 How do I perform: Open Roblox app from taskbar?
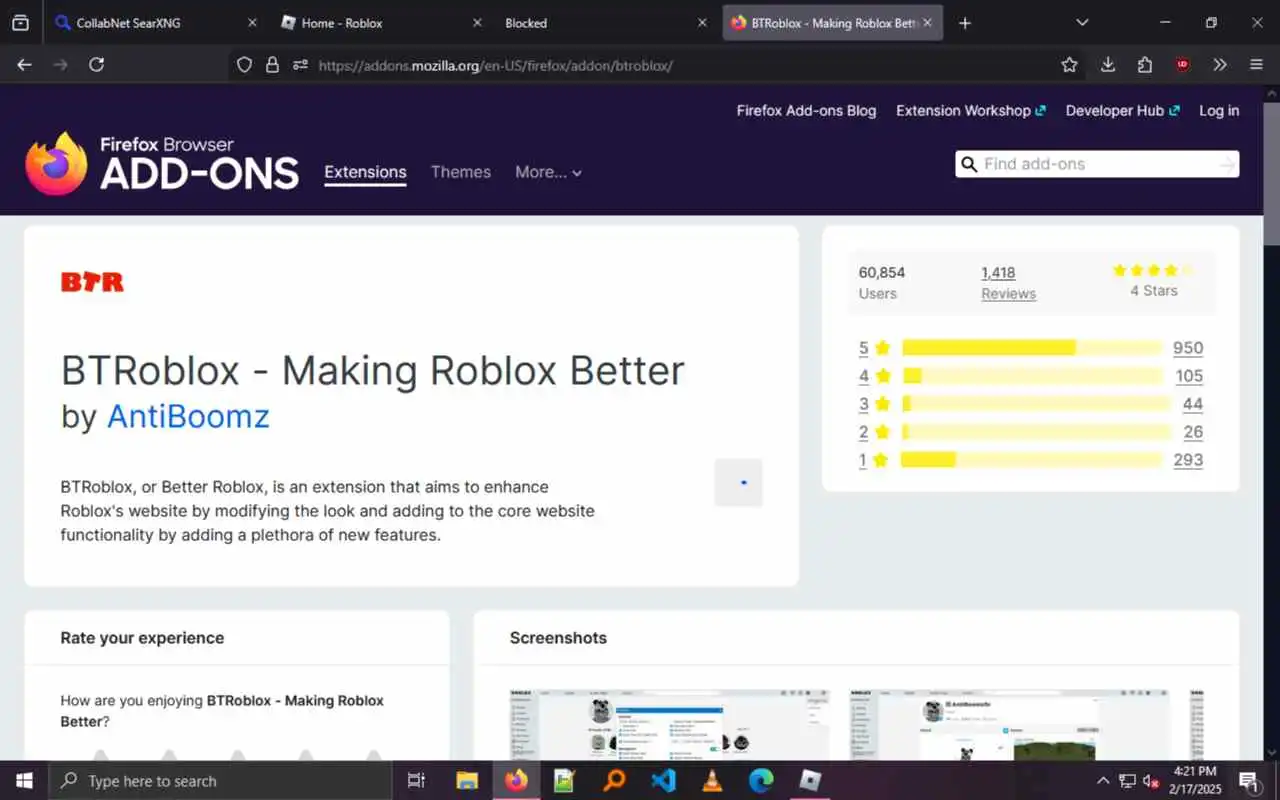point(810,781)
